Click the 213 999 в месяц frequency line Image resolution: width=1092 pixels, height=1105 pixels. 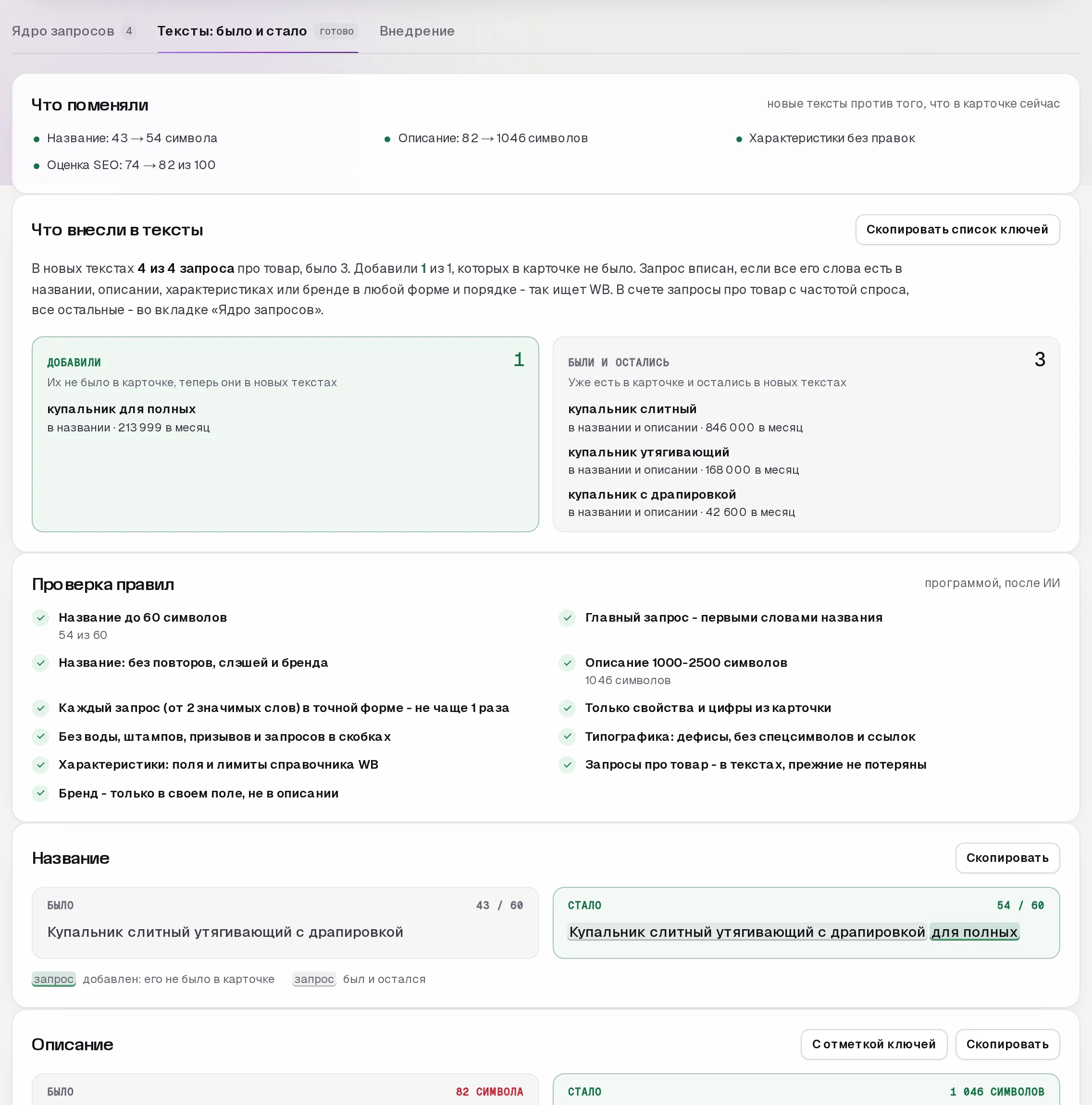(x=128, y=428)
